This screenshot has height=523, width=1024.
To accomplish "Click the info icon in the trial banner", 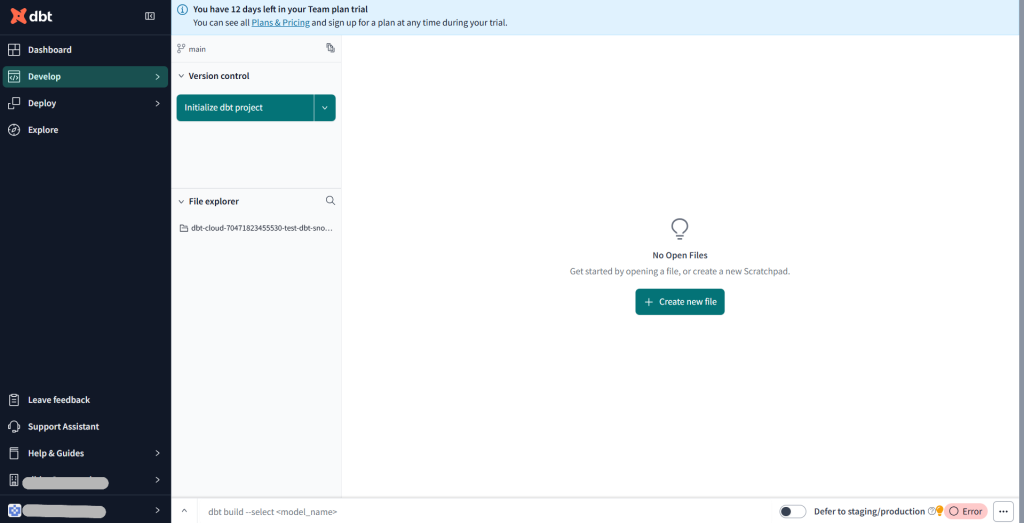I will [x=183, y=10].
